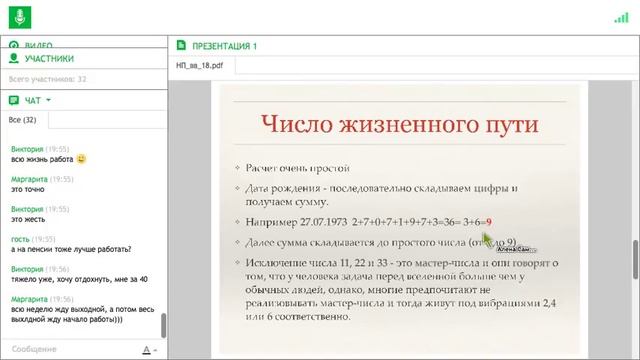
Task: Click the Сообщение message input field
Action: pyautogui.click(x=73, y=349)
